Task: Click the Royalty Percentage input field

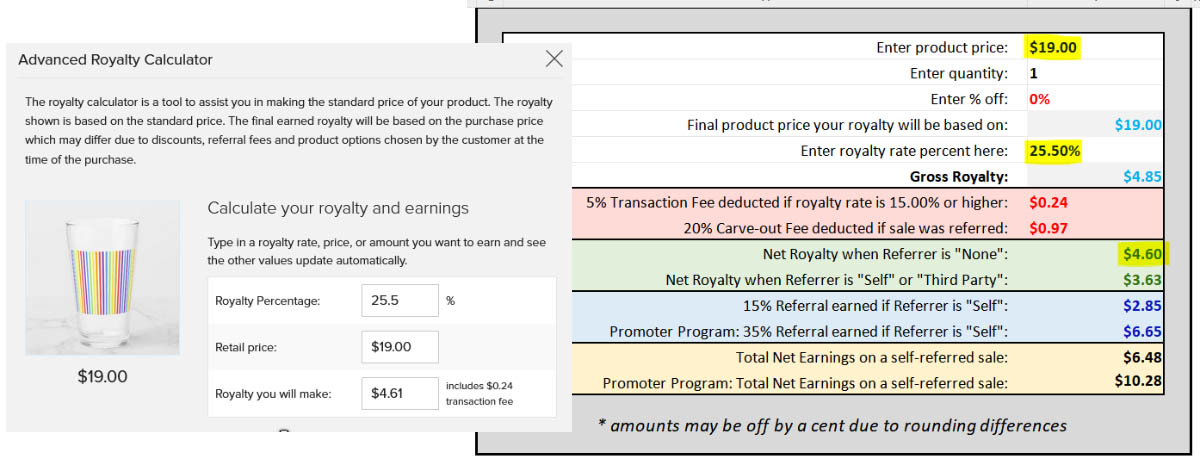Action: (x=399, y=300)
